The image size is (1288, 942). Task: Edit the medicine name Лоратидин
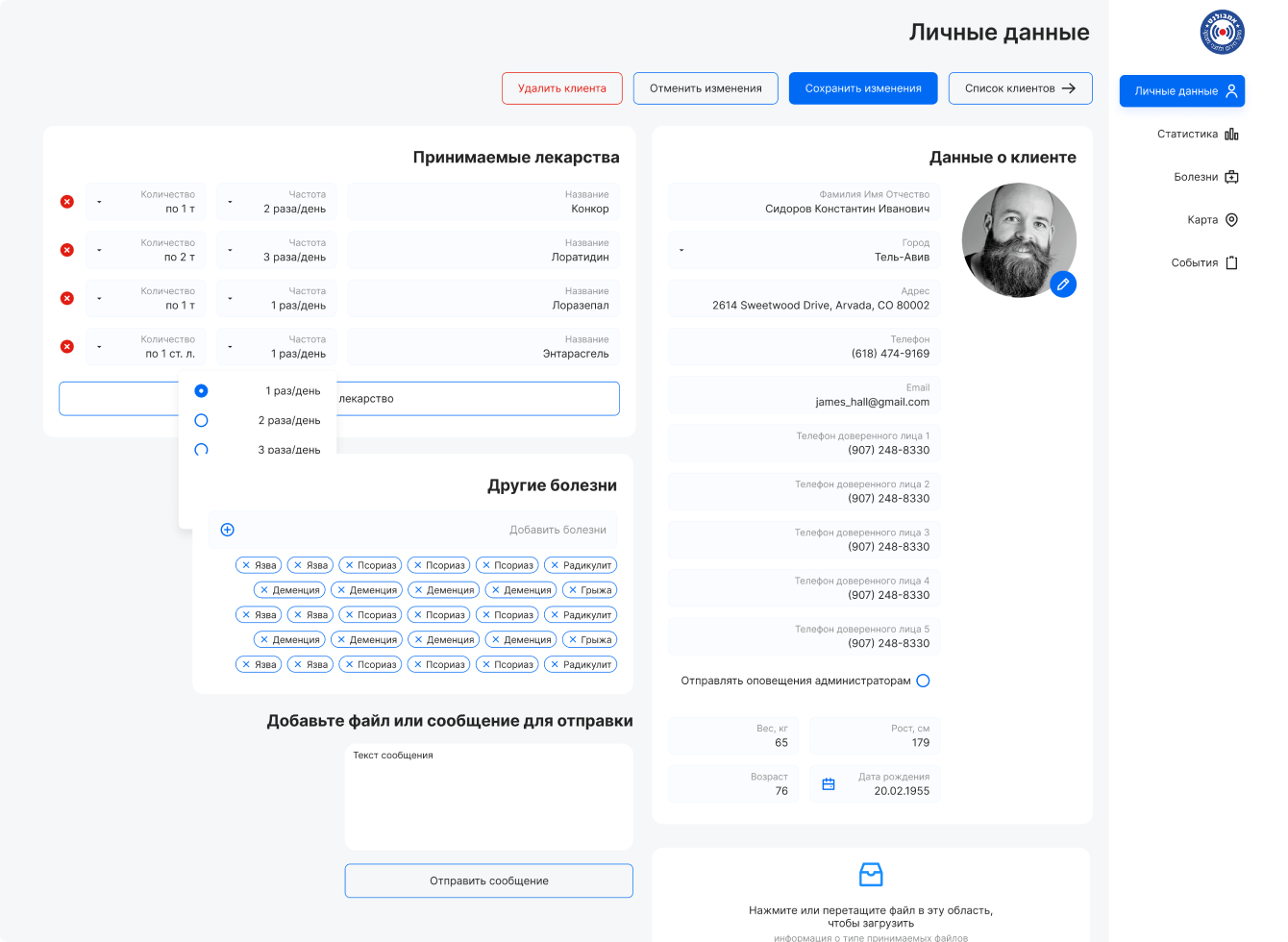click(483, 250)
